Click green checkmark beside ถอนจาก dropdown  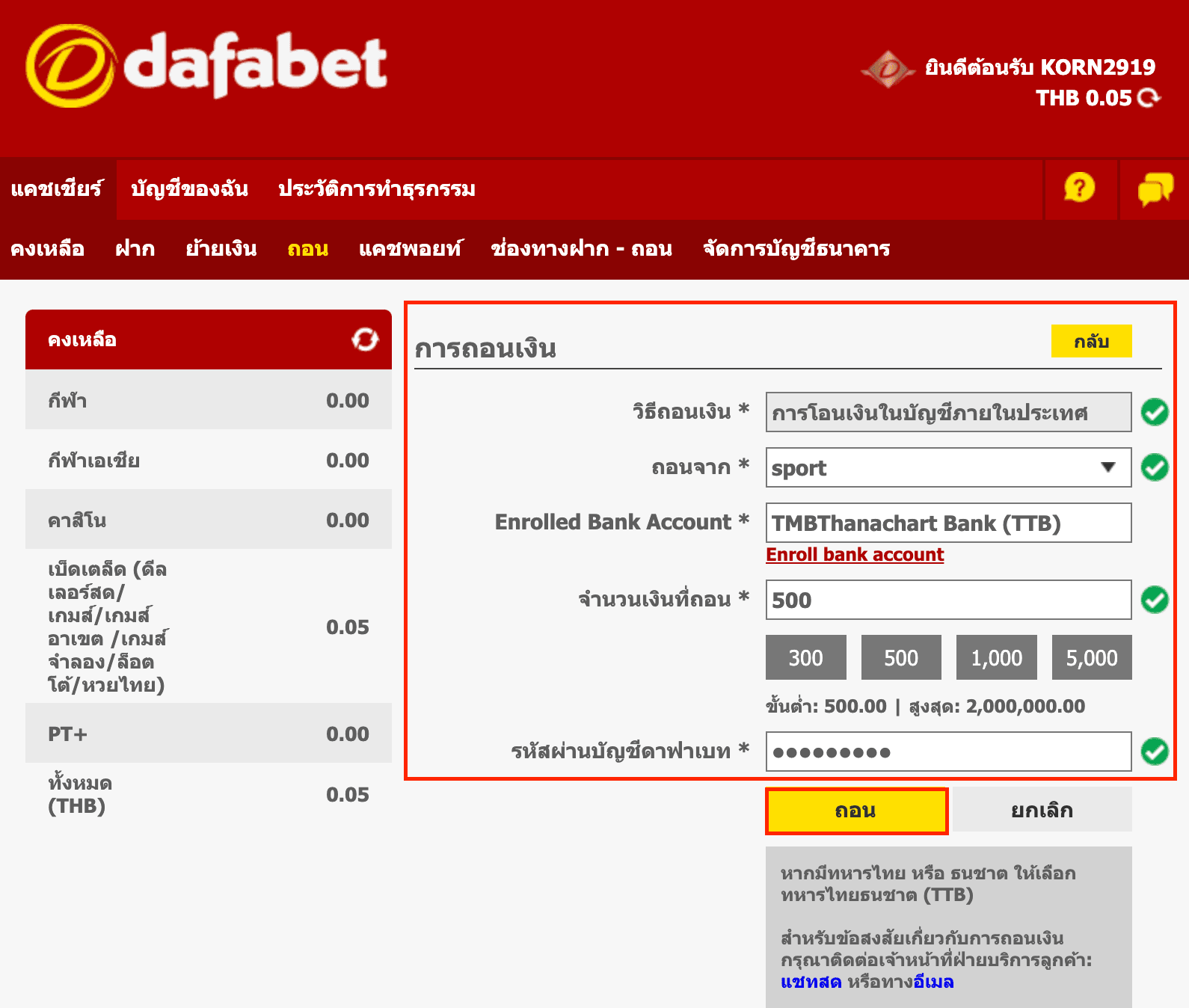coord(1155,467)
